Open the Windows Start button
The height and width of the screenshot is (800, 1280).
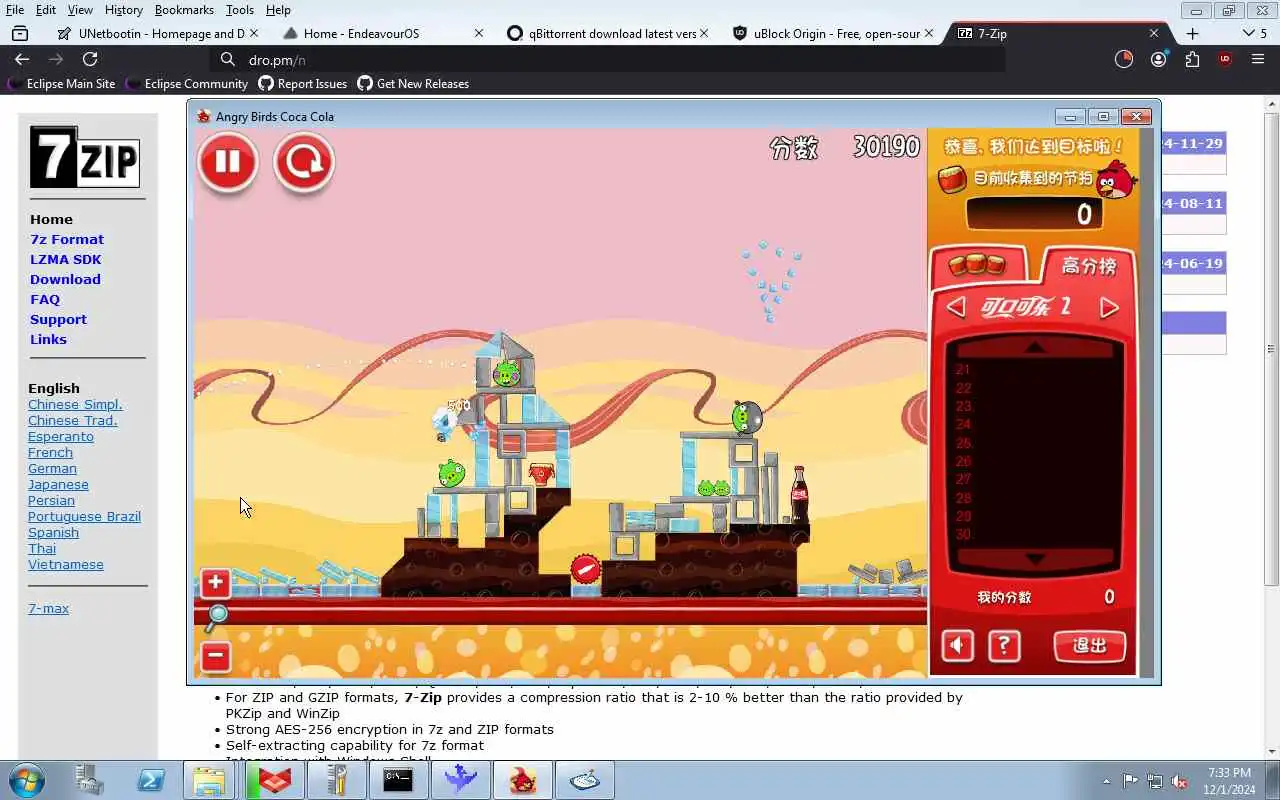click(26, 780)
